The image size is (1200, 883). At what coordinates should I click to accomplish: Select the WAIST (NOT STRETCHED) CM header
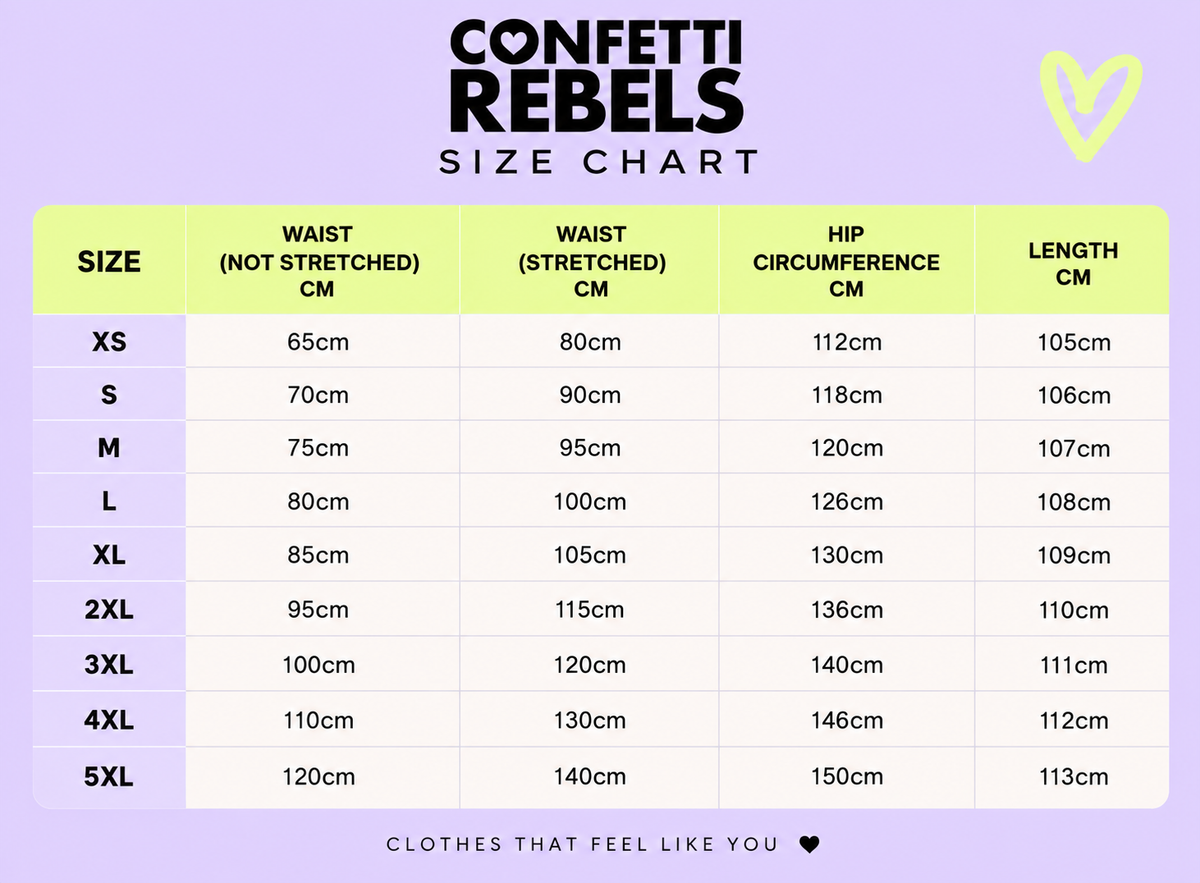point(318,262)
